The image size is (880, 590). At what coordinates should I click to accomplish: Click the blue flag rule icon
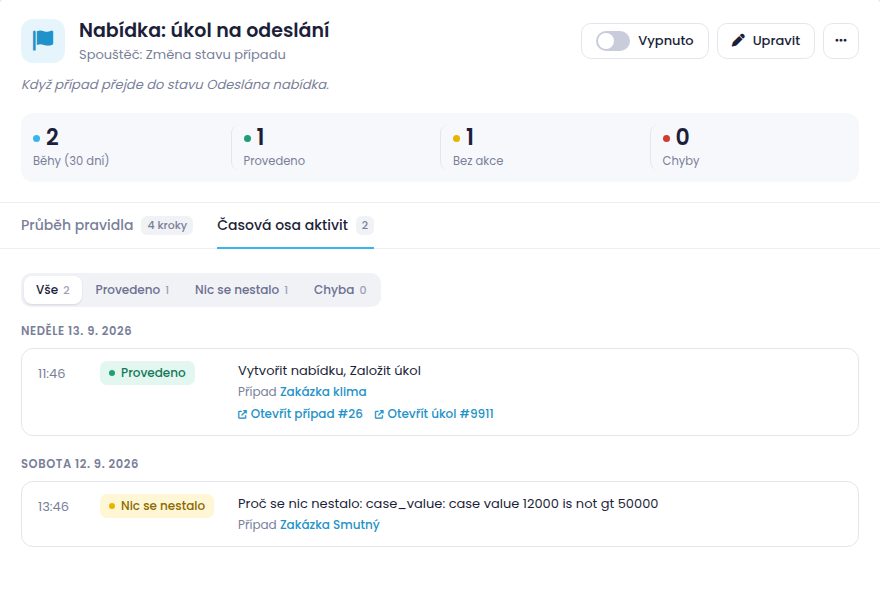[x=43, y=41]
